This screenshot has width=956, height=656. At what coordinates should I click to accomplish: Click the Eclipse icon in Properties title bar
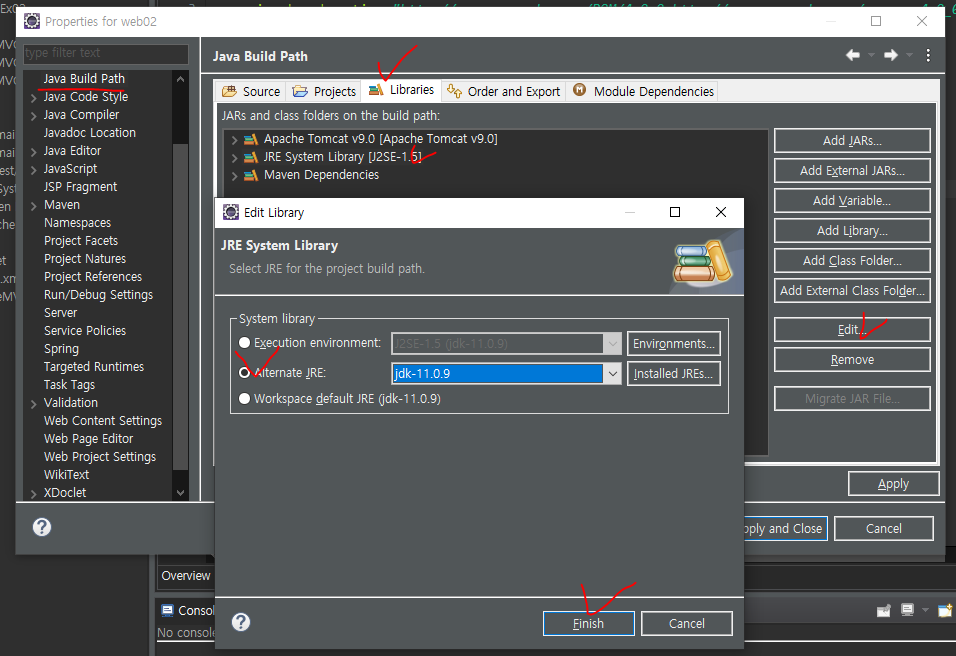point(32,21)
